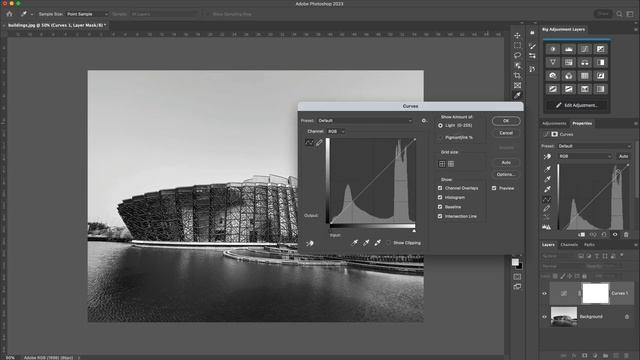Pick the black point eyedropper in the Curves dialog

(355, 243)
